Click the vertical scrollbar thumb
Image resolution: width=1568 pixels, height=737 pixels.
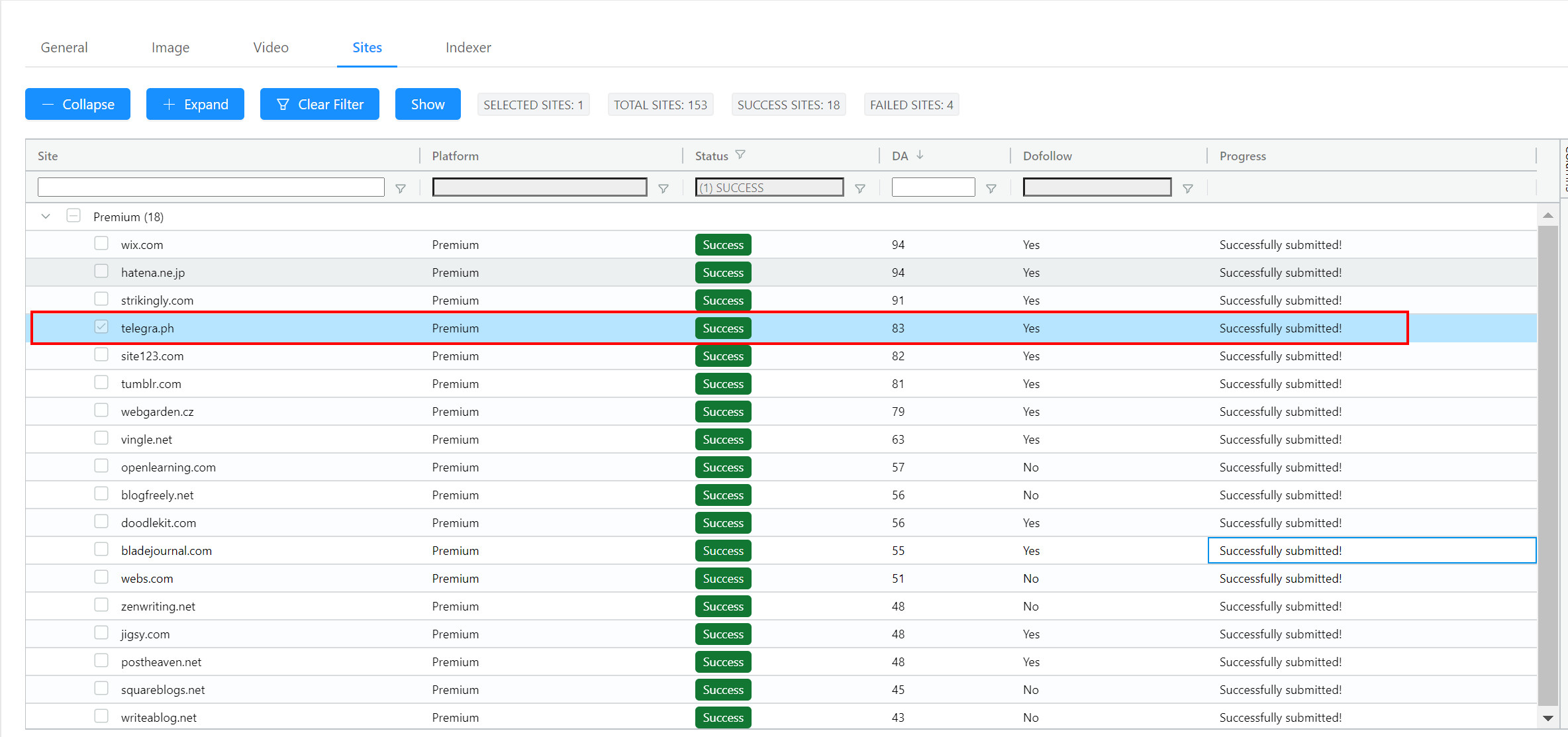[x=1548, y=466]
